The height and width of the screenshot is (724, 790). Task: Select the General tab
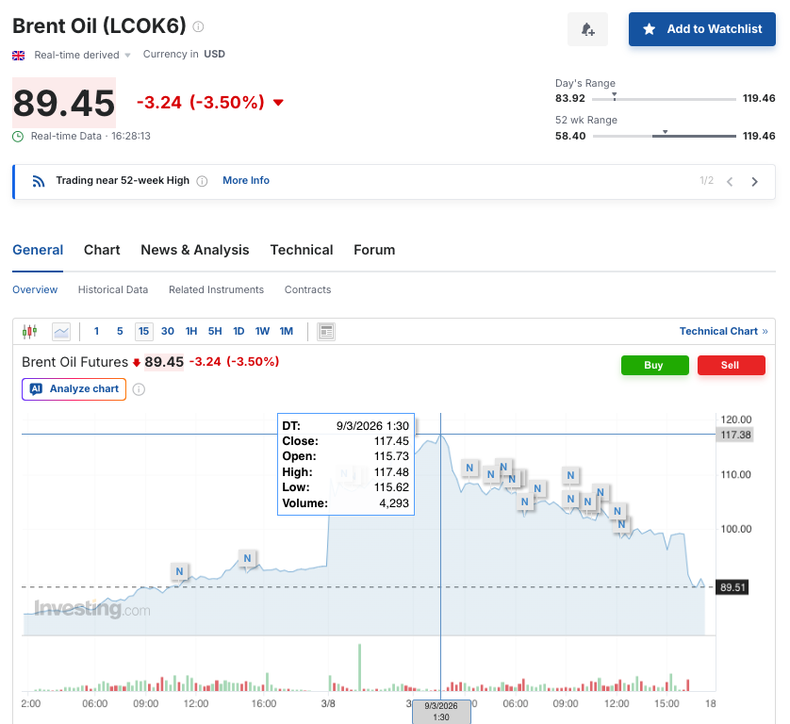38,250
